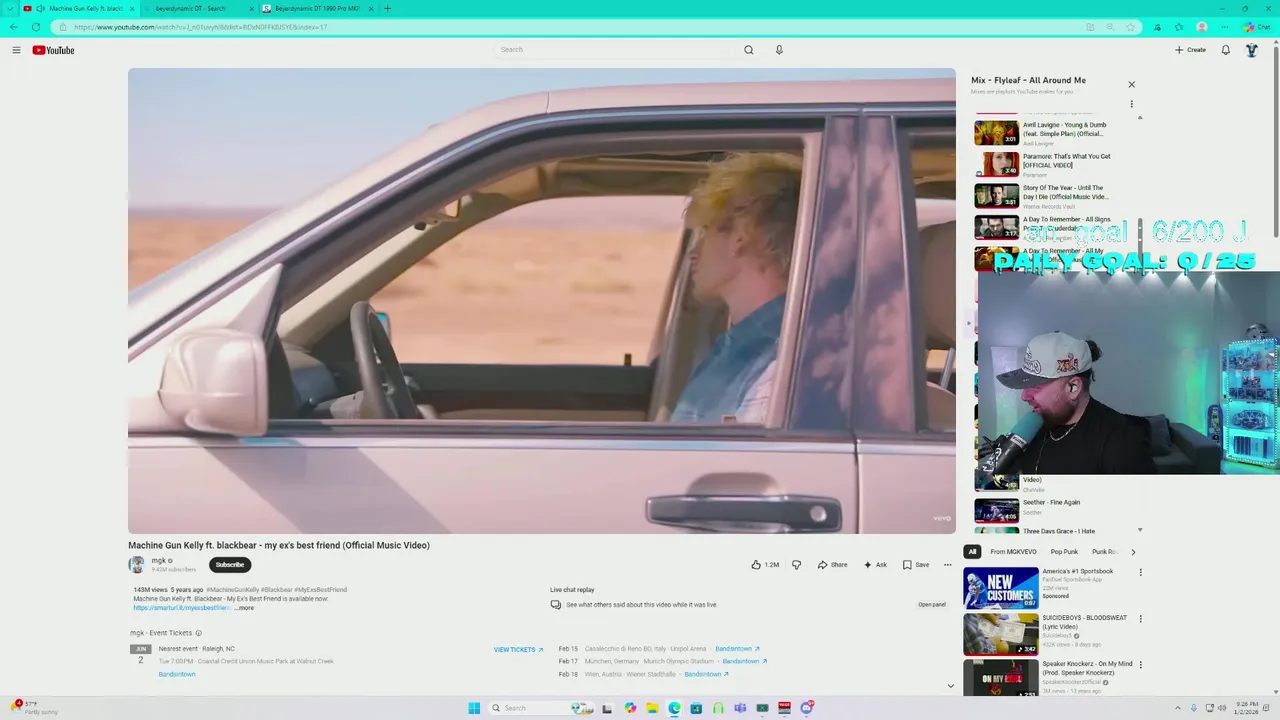Play Avril Lavigne Young & Dumb from mix
This screenshot has width=1280, height=720.
(x=1044, y=133)
